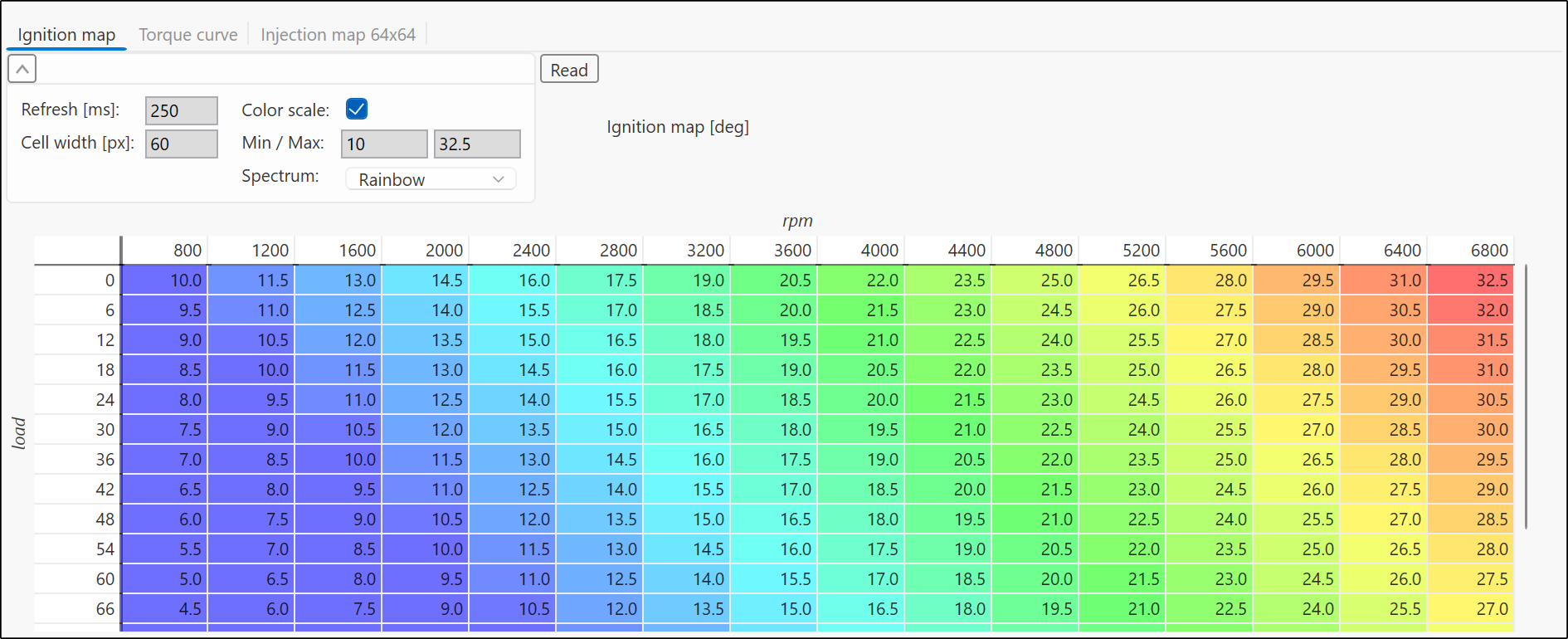Select cell 21.0 at load 12, 4000 rpm
Viewport: 1568px width, 639px height.
861,340
